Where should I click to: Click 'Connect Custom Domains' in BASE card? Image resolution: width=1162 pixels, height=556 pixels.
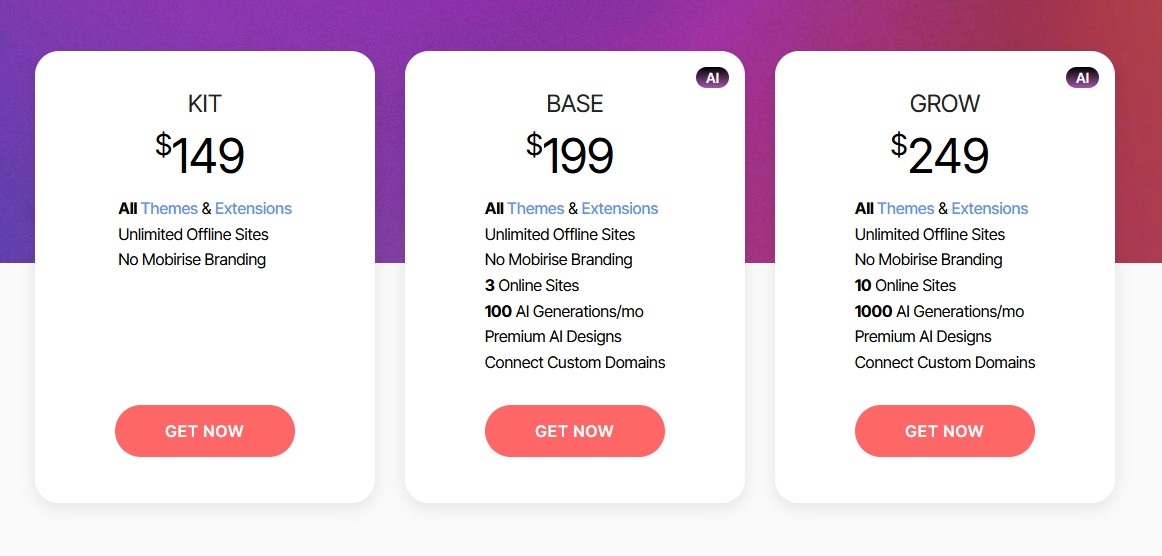575,363
